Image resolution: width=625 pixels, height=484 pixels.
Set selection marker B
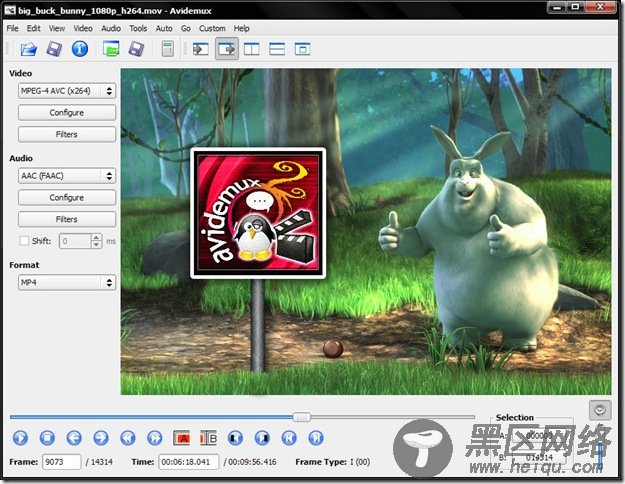208,438
